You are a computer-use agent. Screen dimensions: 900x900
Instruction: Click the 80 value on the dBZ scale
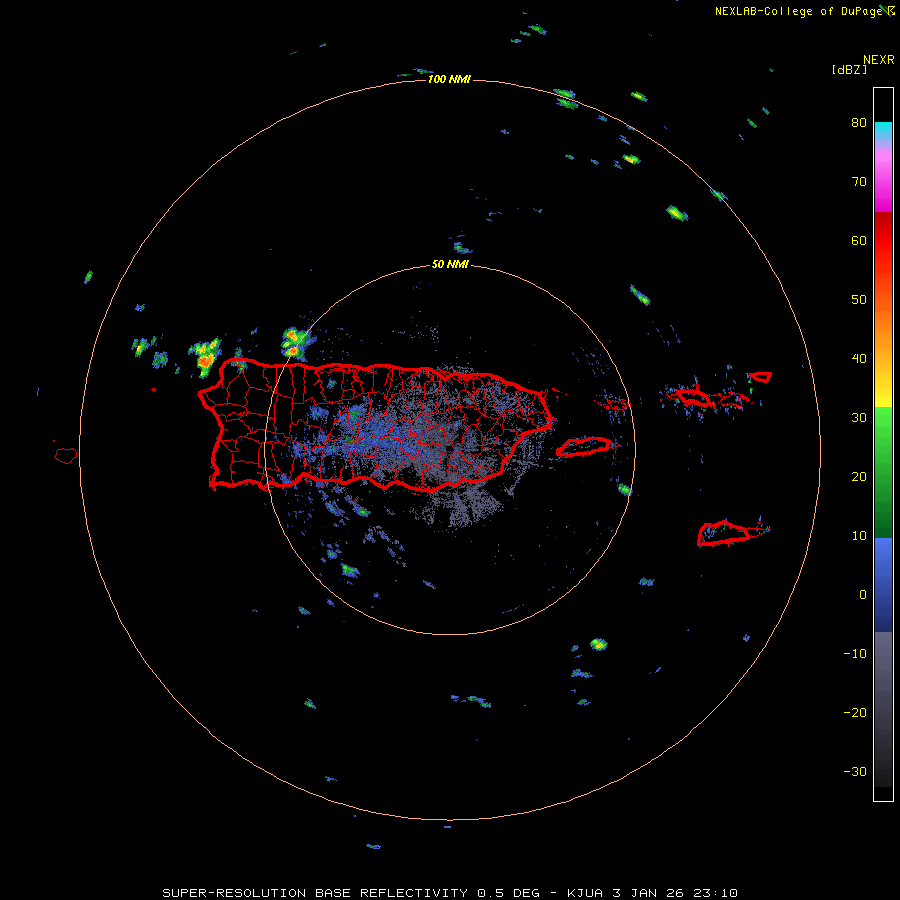click(859, 122)
